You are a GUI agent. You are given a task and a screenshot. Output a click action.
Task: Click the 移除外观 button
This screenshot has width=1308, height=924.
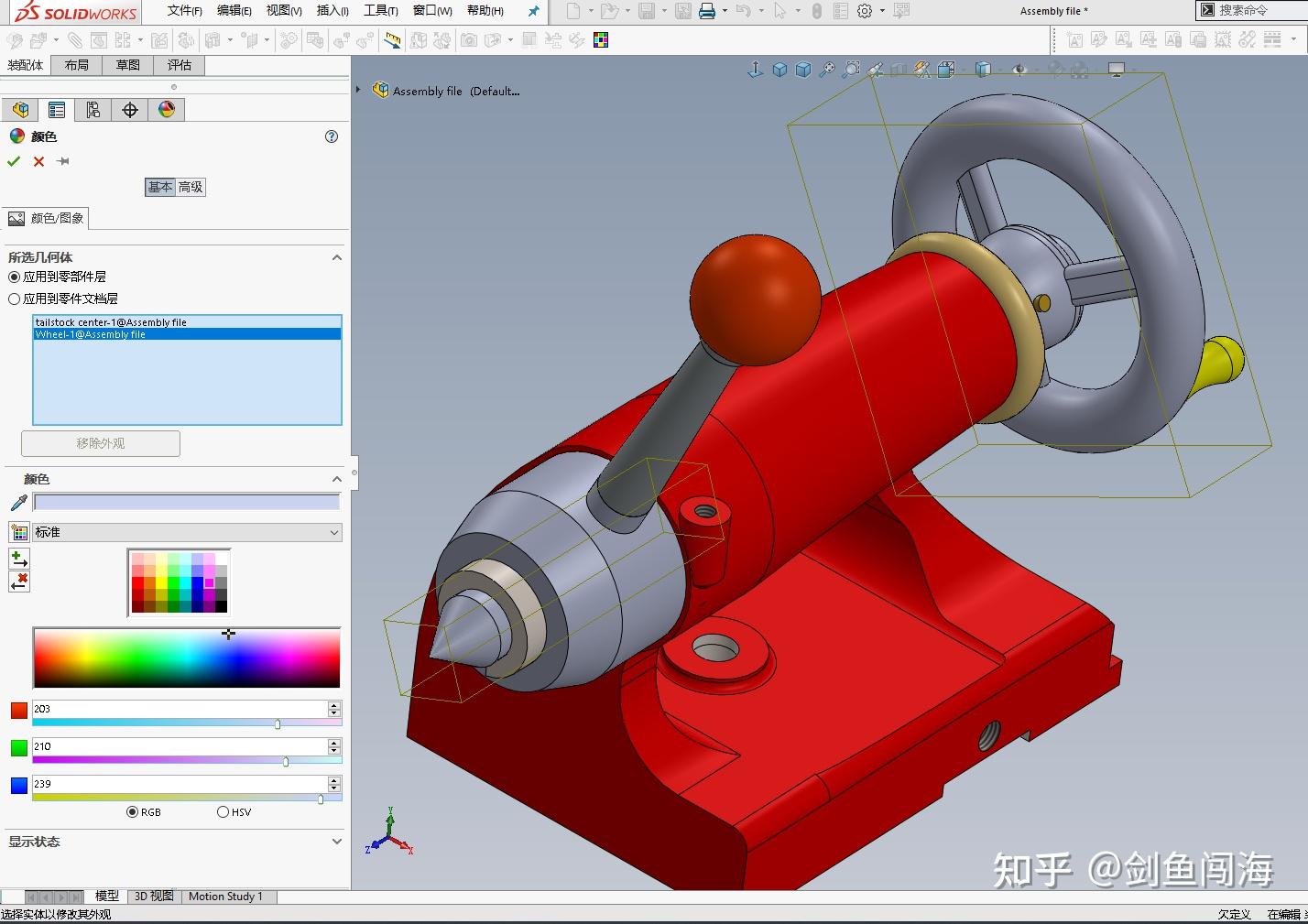click(100, 443)
